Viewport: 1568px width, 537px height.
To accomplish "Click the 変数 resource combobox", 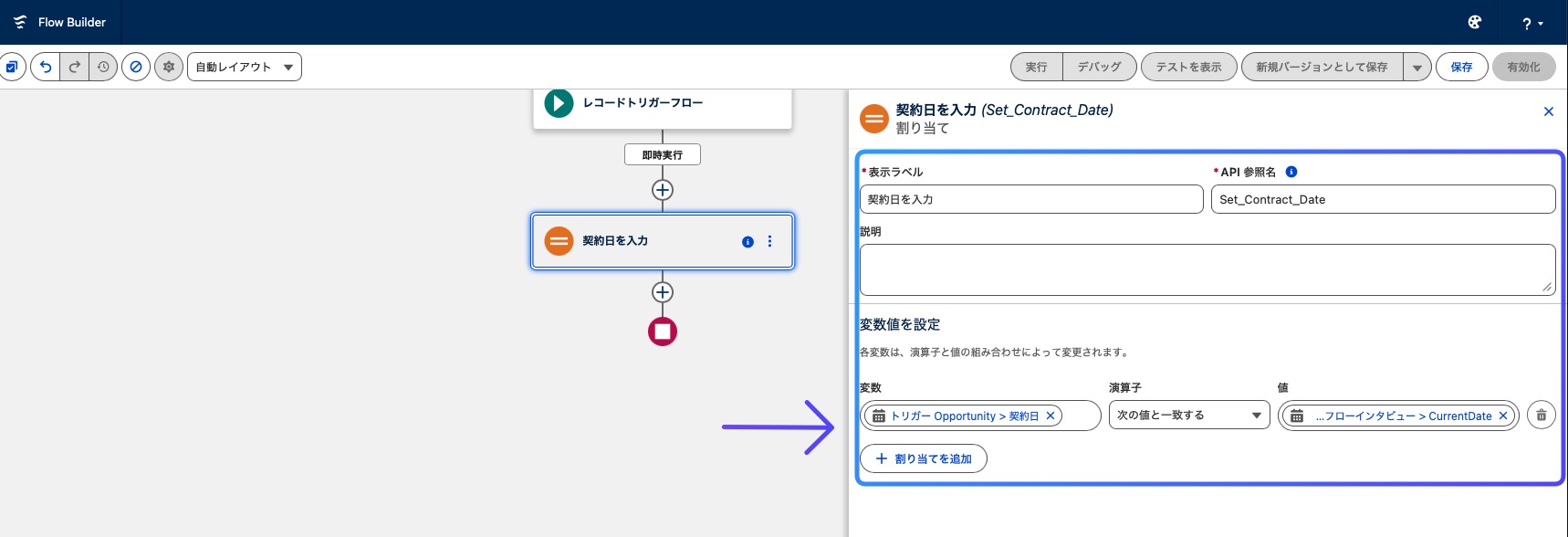I will pos(980,416).
